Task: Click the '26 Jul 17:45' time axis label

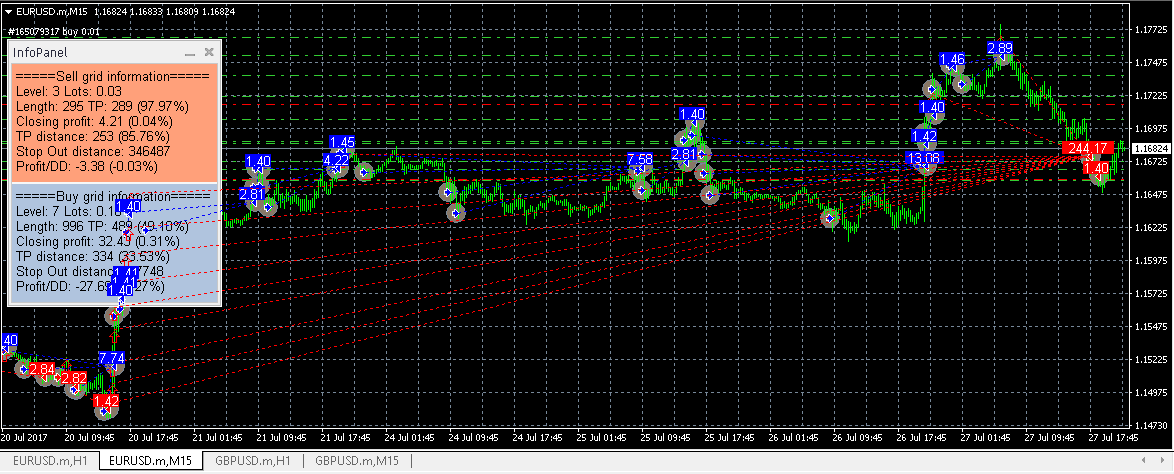Action: pos(920,437)
